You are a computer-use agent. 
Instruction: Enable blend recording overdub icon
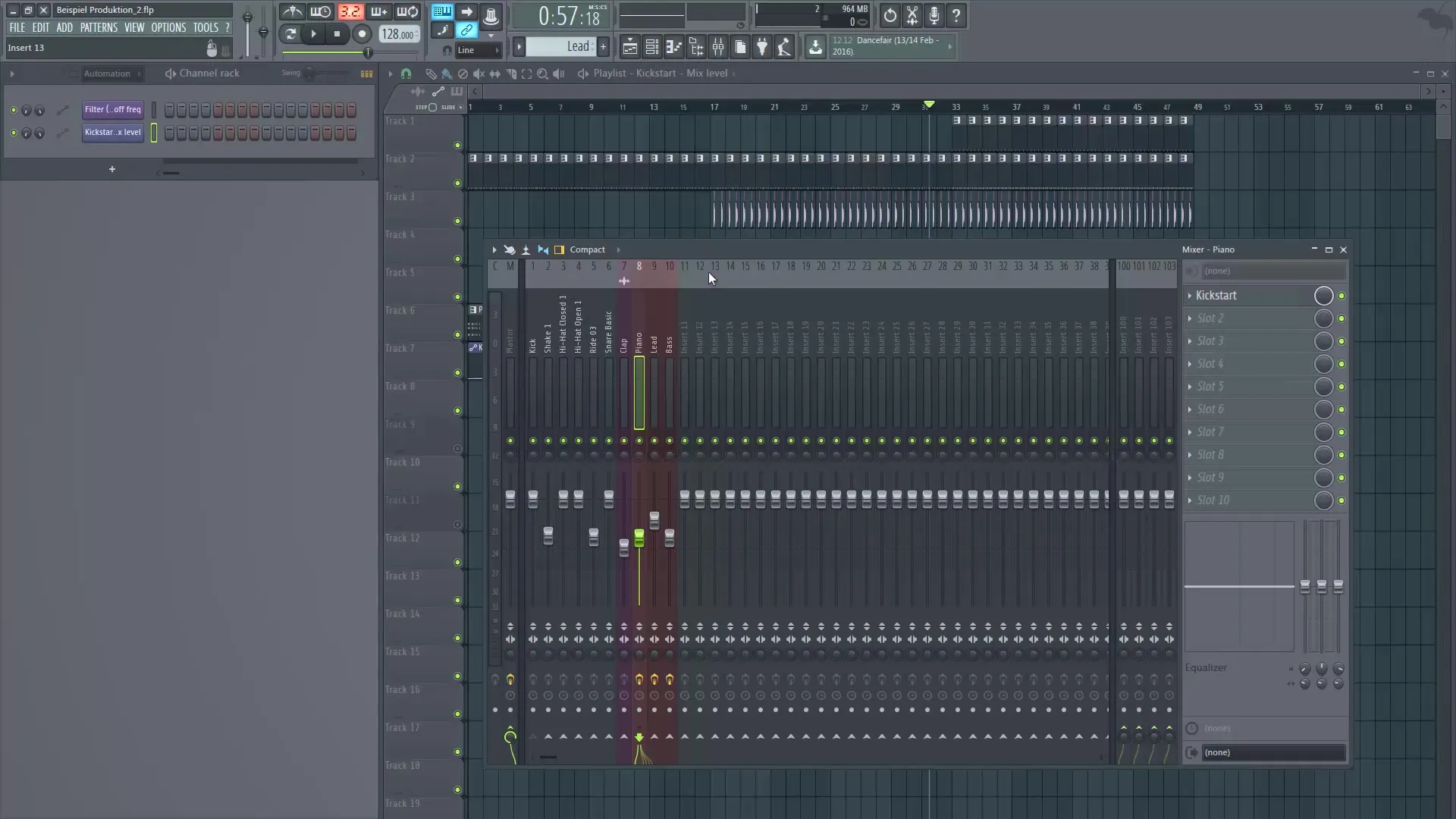pyautogui.click(x=378, y=12)
